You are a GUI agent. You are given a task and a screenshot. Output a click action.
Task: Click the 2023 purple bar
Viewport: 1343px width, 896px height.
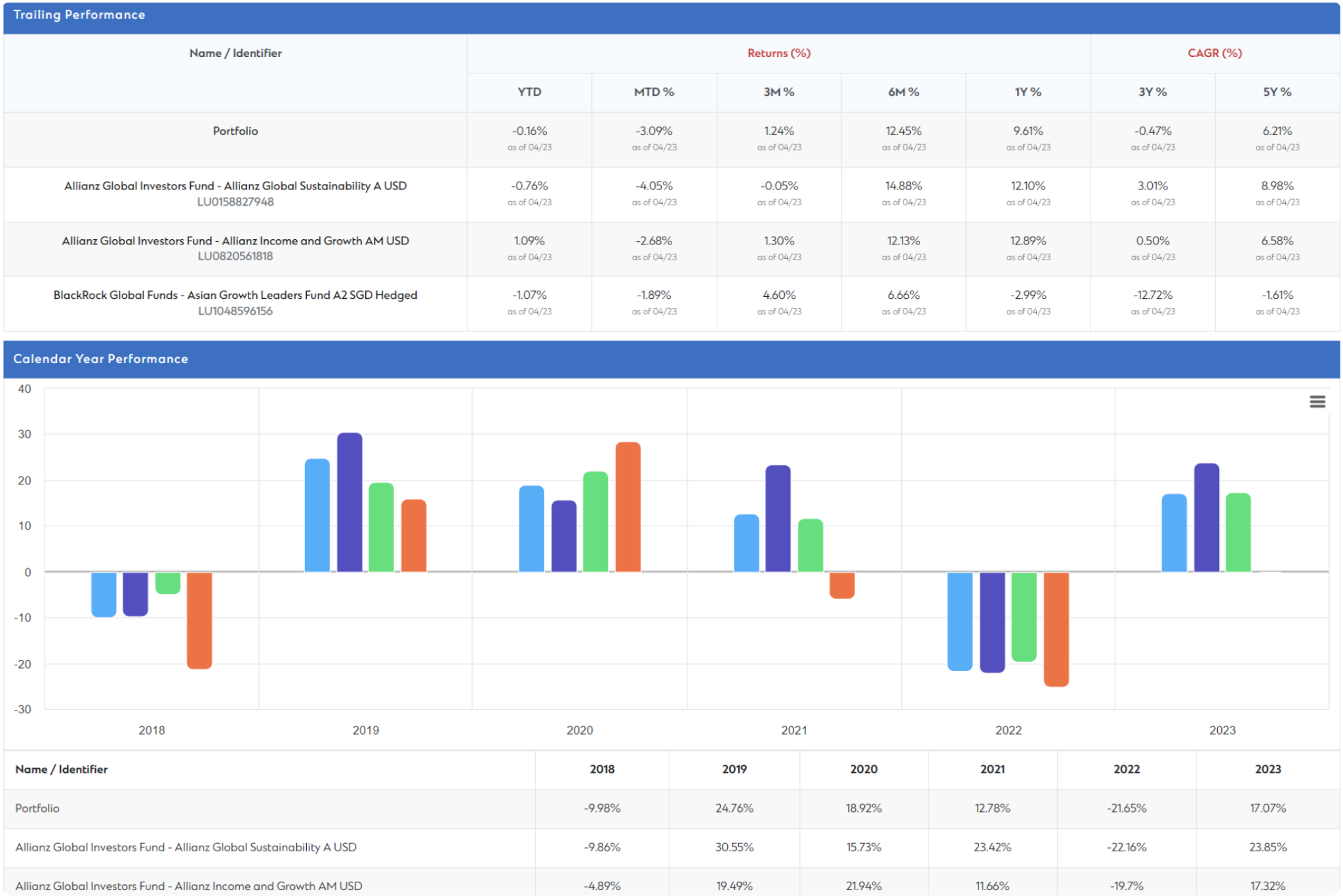(x=1207, y=518)
